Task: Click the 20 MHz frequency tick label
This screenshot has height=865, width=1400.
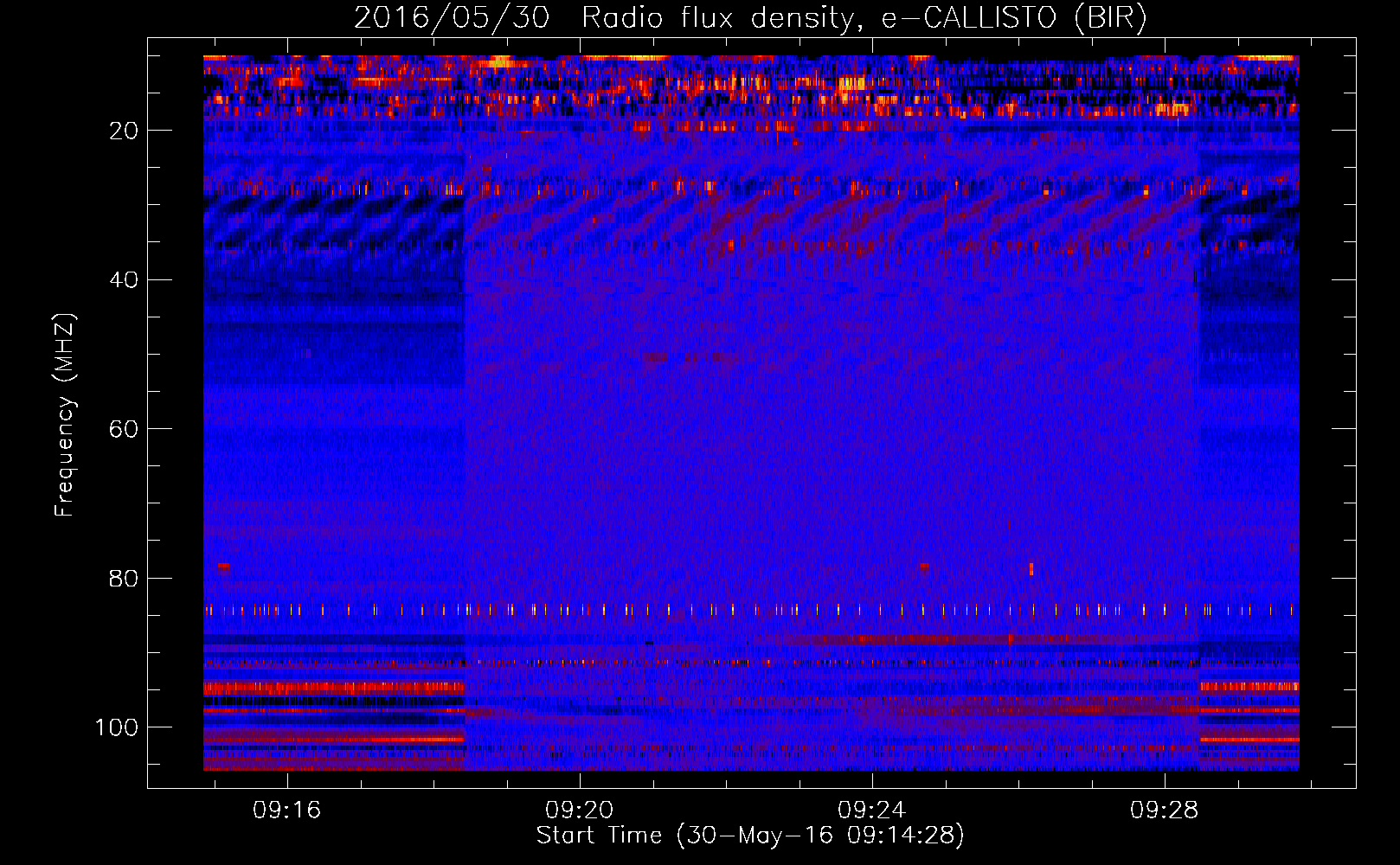Action: point(124,131)
